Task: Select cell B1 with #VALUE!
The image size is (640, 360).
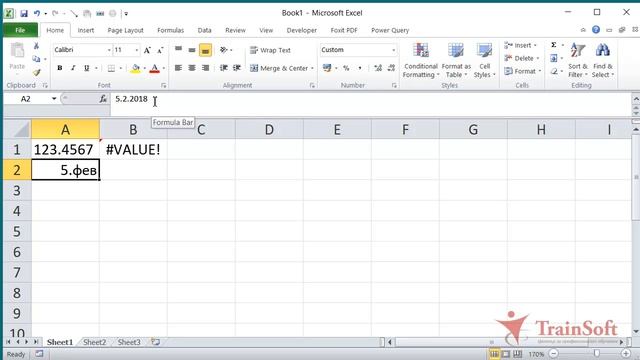Action: click(x=133, y=150)
